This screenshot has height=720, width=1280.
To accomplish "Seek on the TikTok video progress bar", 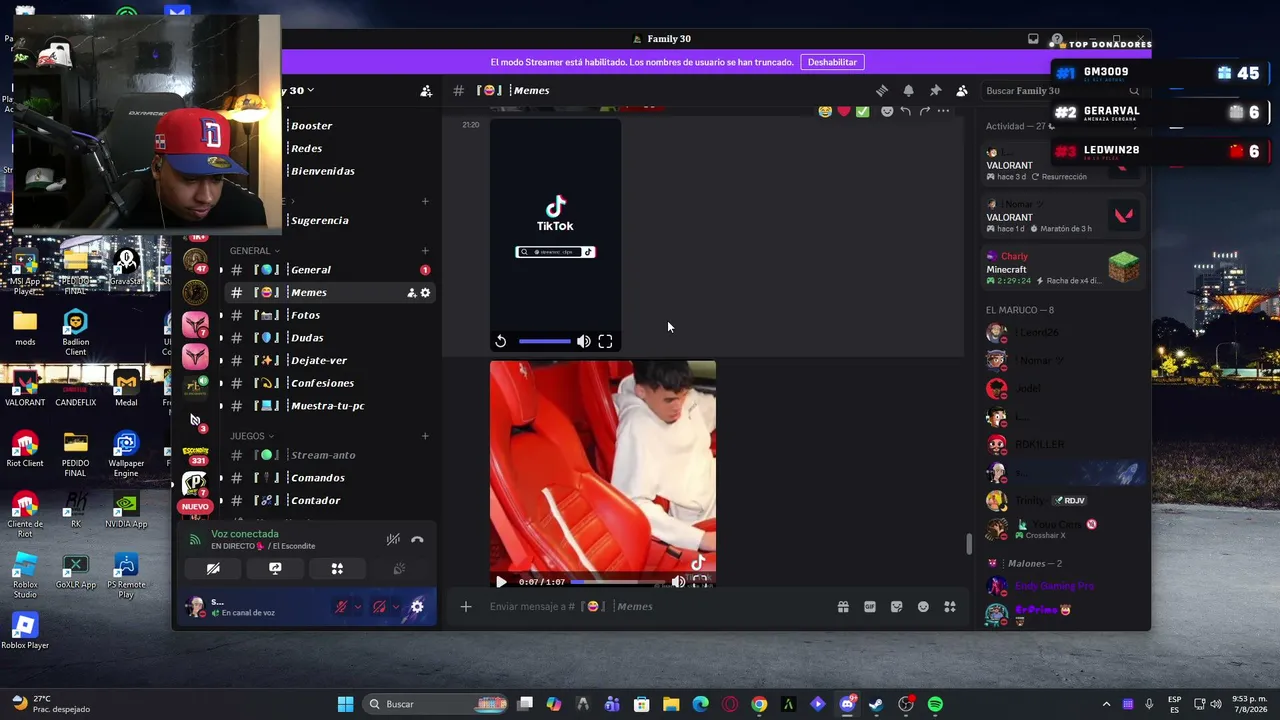I will tap(545, 342).
